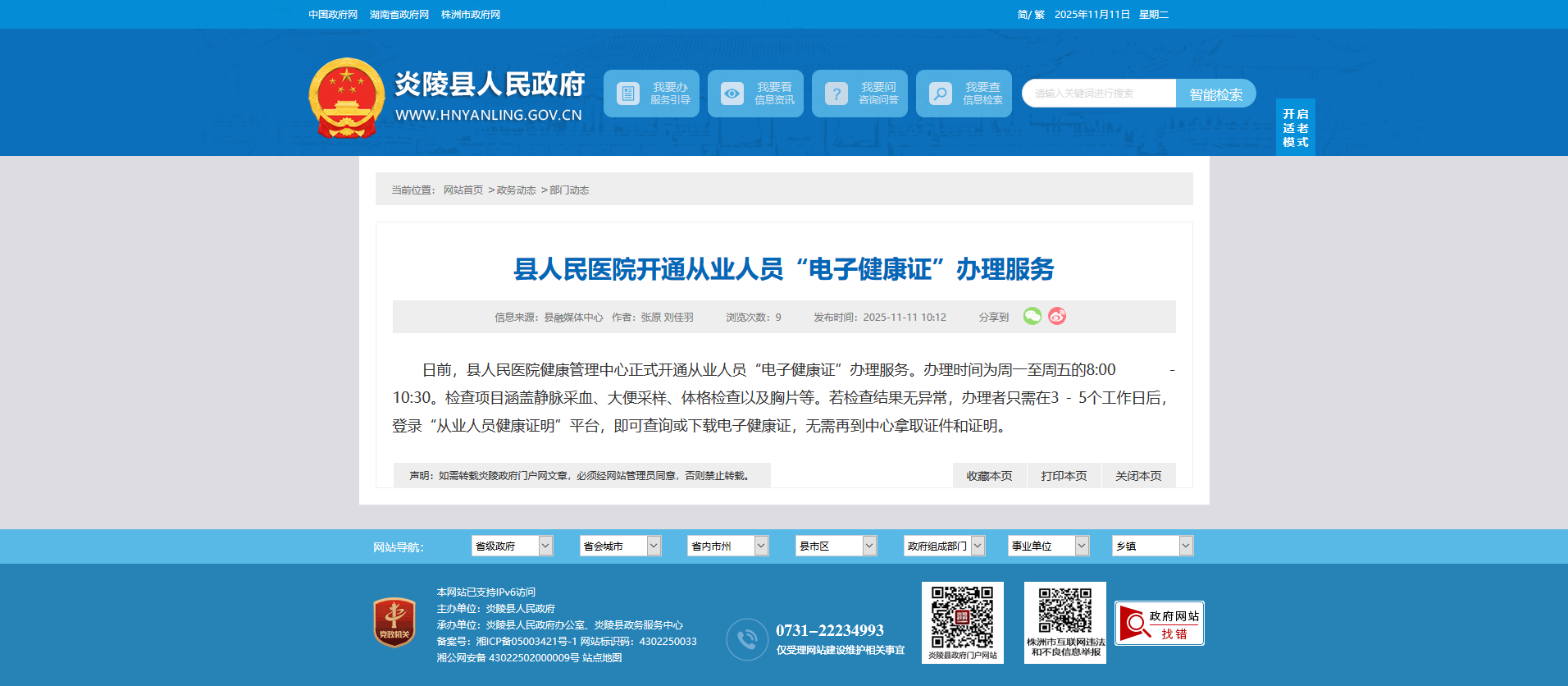Share article via WeChat icon
This screenshot has height=686, width=1568.
point(1032,316)
